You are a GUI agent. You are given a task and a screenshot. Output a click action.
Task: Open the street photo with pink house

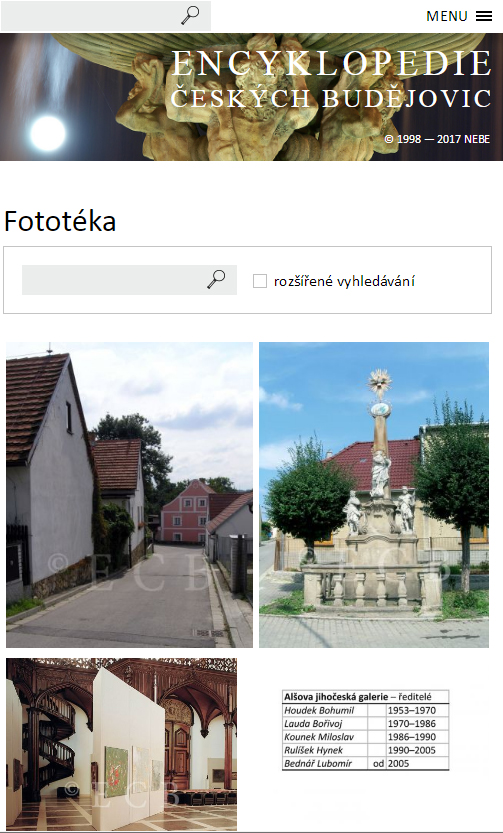[129, 495]
